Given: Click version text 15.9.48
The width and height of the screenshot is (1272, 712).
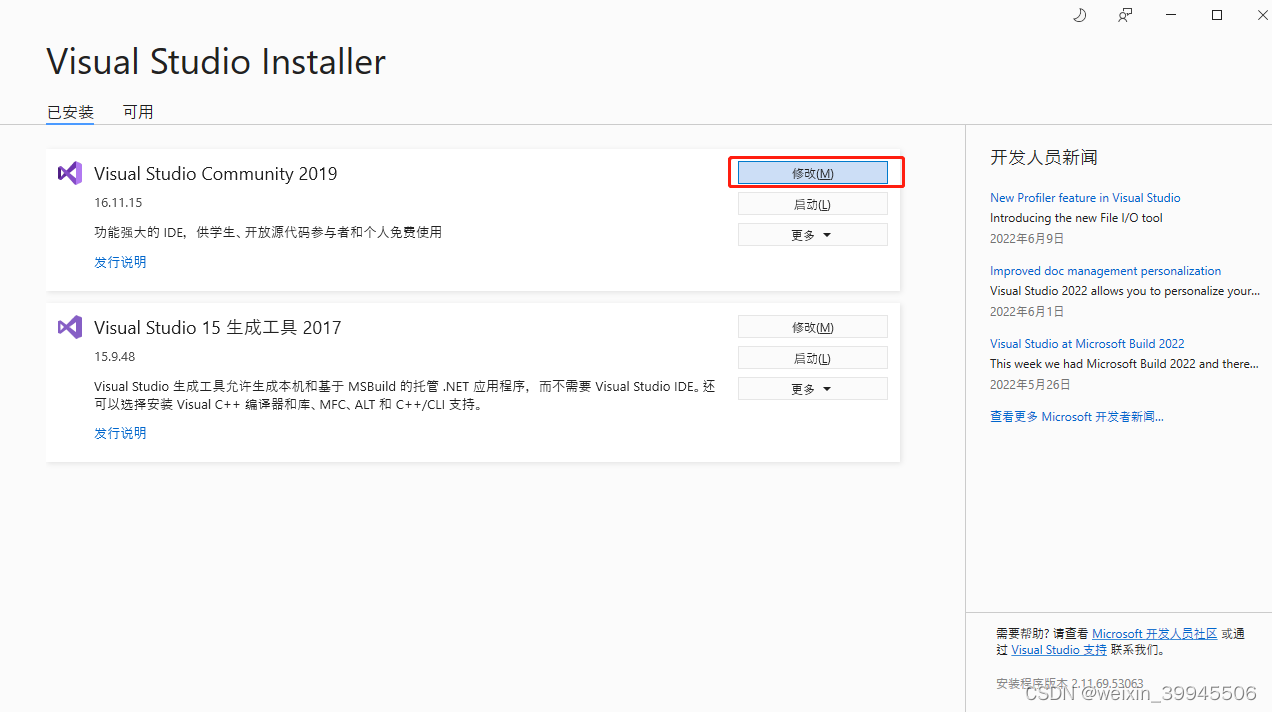Looking at the screenshot, I should pos(115,357).
